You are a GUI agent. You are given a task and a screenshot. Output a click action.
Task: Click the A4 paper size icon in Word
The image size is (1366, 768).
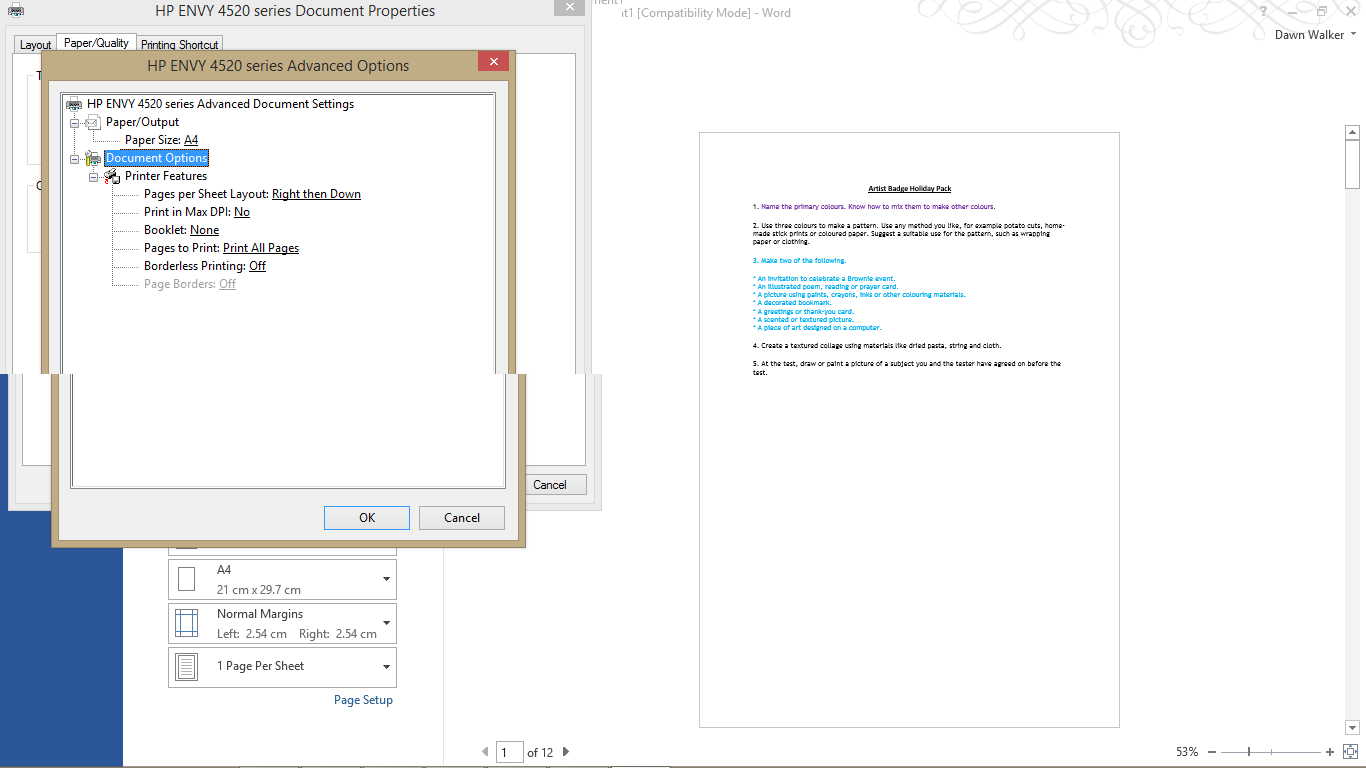pyautogui.click(x=186, y=579)
